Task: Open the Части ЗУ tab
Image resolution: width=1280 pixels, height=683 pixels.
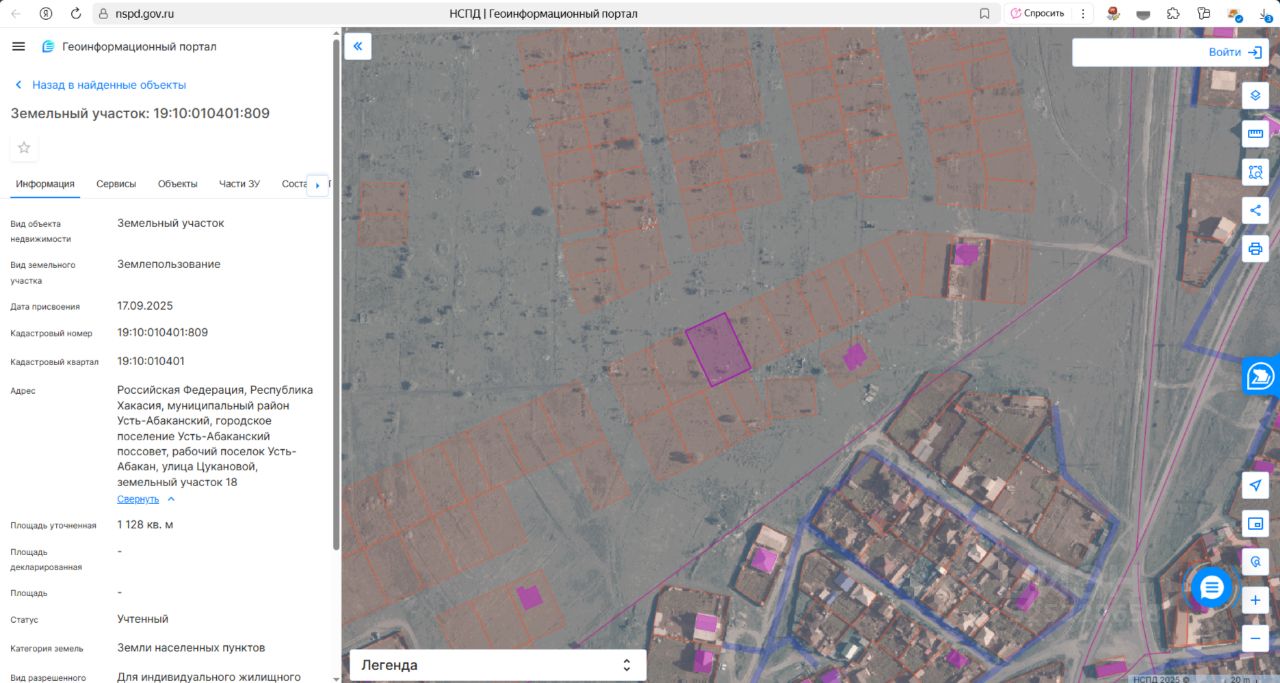Action: (239, 184)
